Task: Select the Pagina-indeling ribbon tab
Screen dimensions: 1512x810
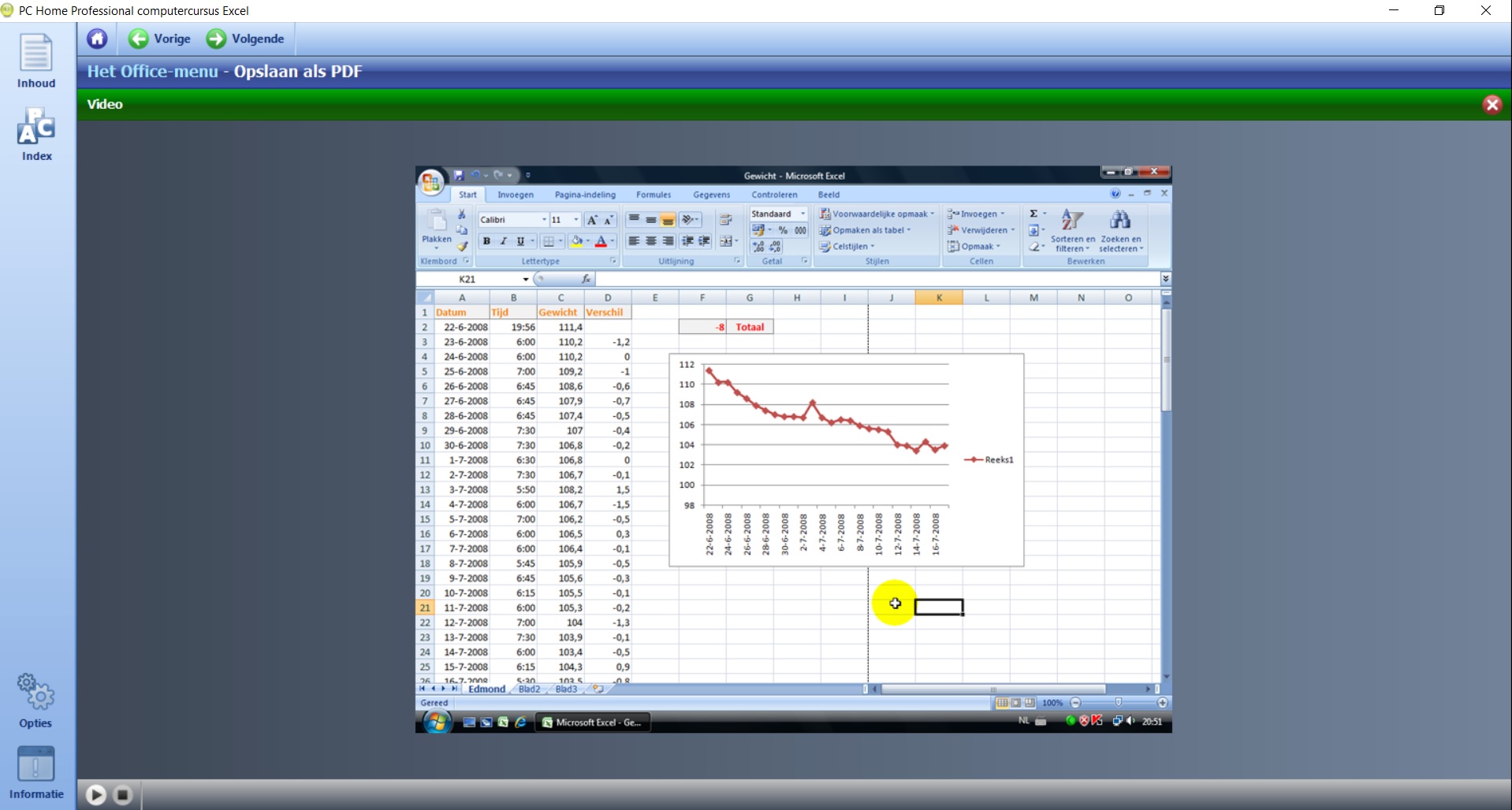Action: click(585, 195)
